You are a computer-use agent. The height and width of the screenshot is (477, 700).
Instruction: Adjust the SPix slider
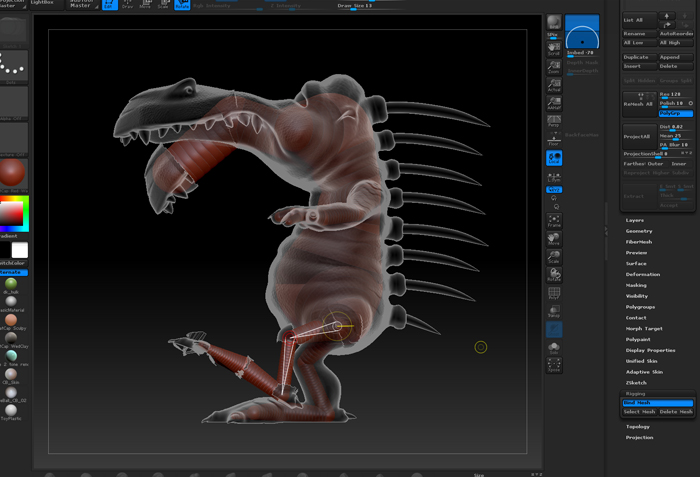[x=553, y=36]
